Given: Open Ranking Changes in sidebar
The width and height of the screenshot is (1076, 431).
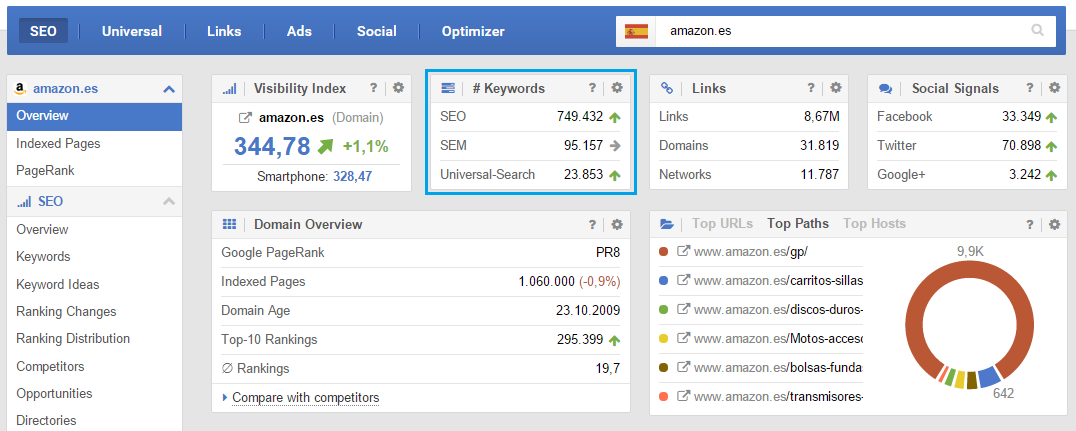Looking at the screenshot, I should click(66, 311).
